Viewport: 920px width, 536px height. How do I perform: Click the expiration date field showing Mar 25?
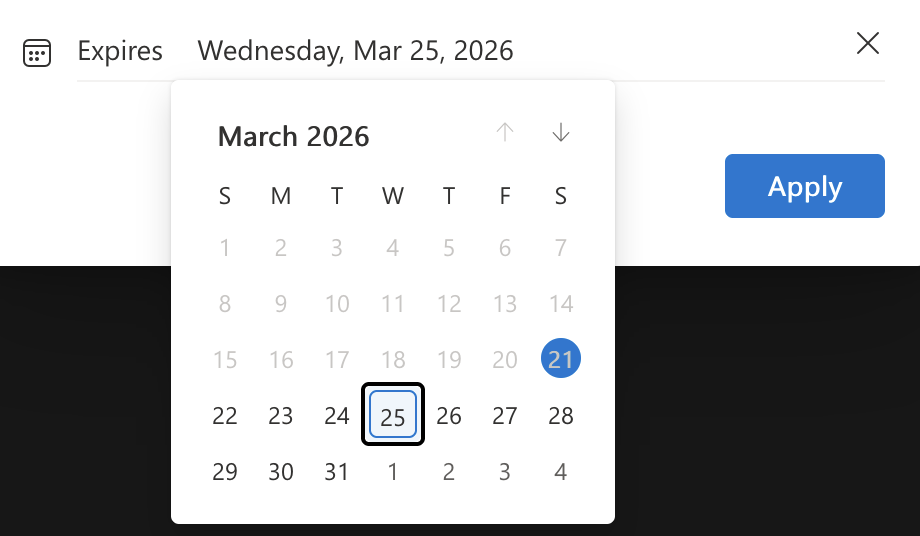(x=355, y=51)
